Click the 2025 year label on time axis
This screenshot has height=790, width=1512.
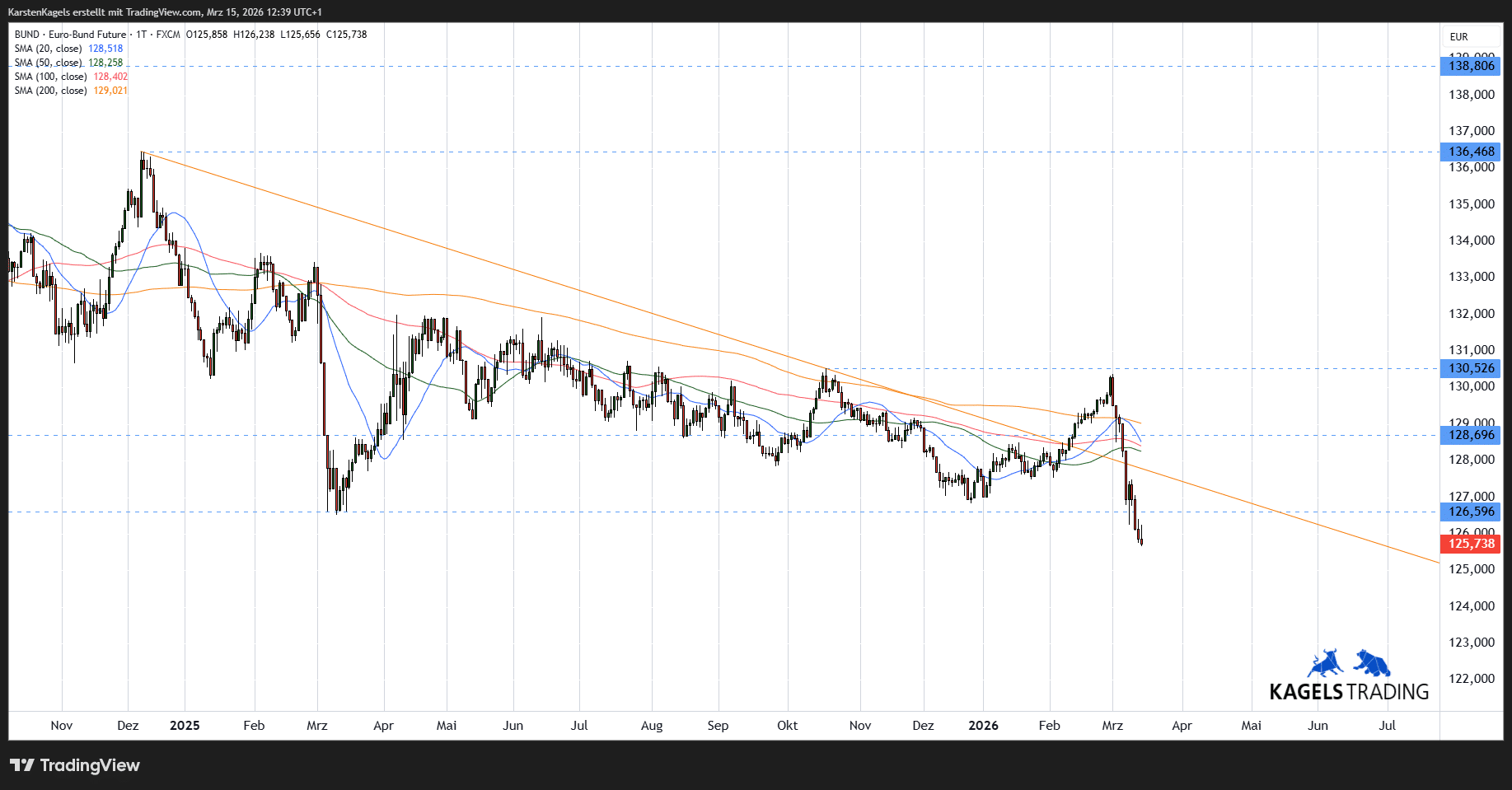coord(185,726)
